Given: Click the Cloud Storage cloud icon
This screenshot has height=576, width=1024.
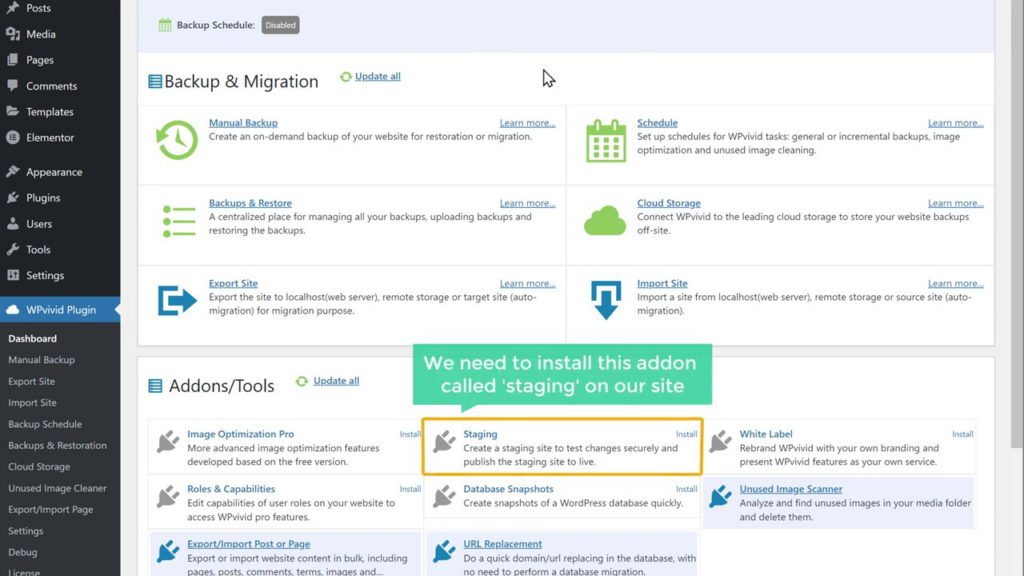Looking at the screenshot, I should coord(605,221).
